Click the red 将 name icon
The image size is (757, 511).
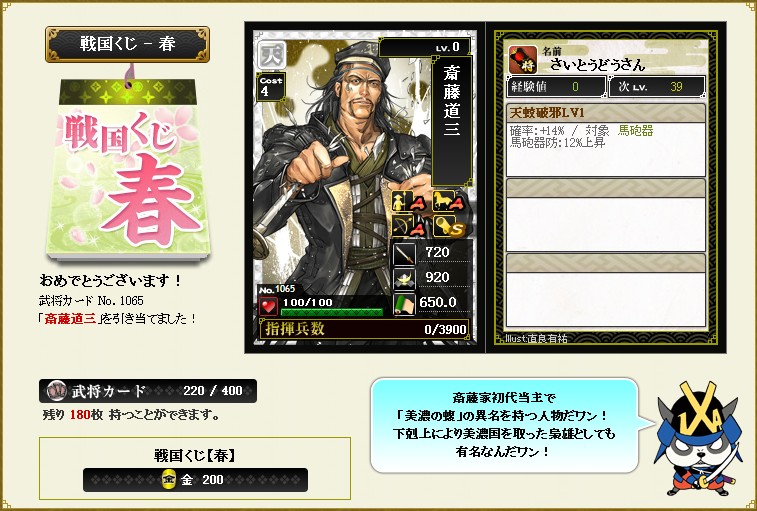pos(522,59)
